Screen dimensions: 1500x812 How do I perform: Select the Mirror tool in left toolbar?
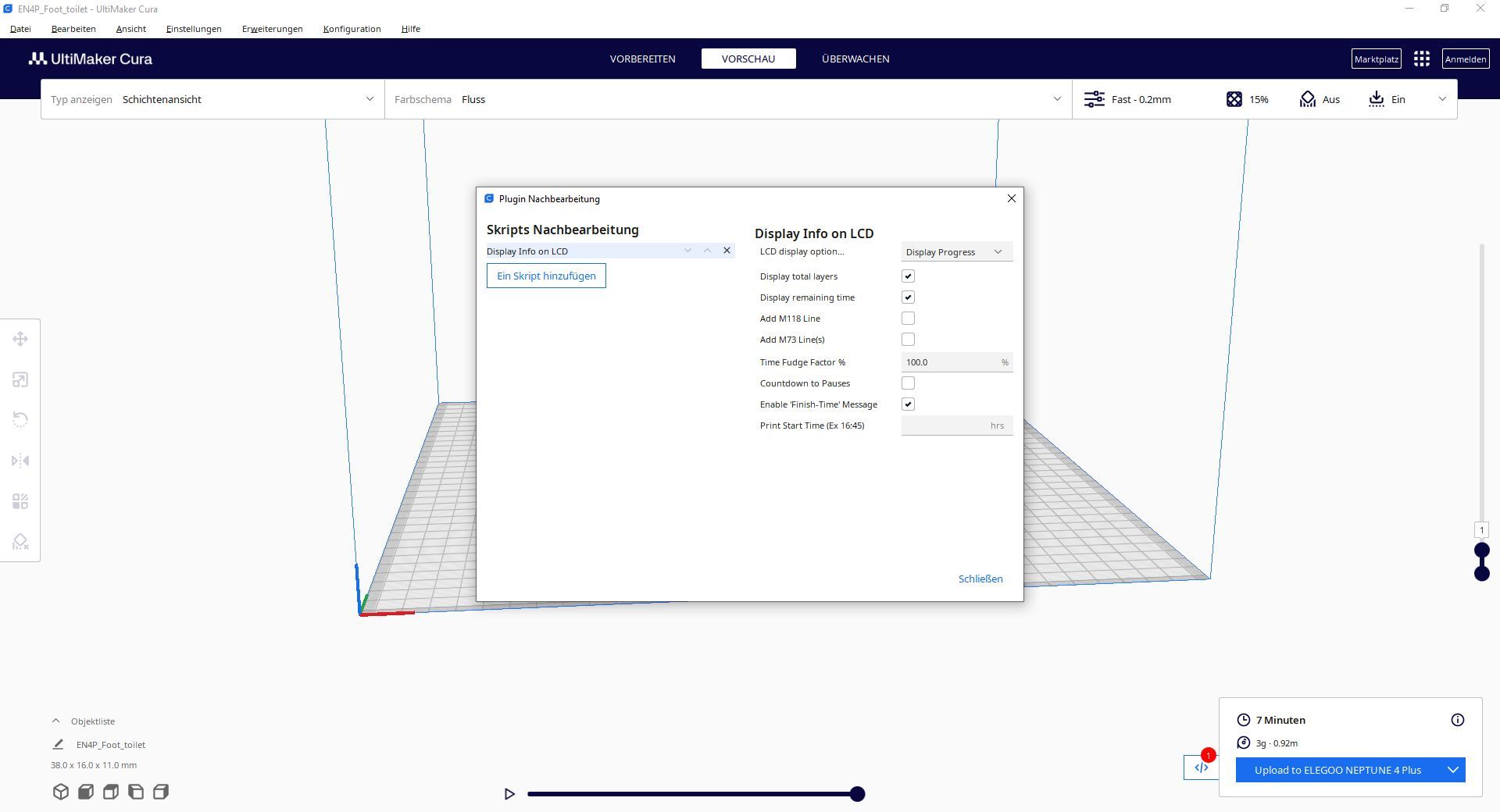[x=20, y=461]
